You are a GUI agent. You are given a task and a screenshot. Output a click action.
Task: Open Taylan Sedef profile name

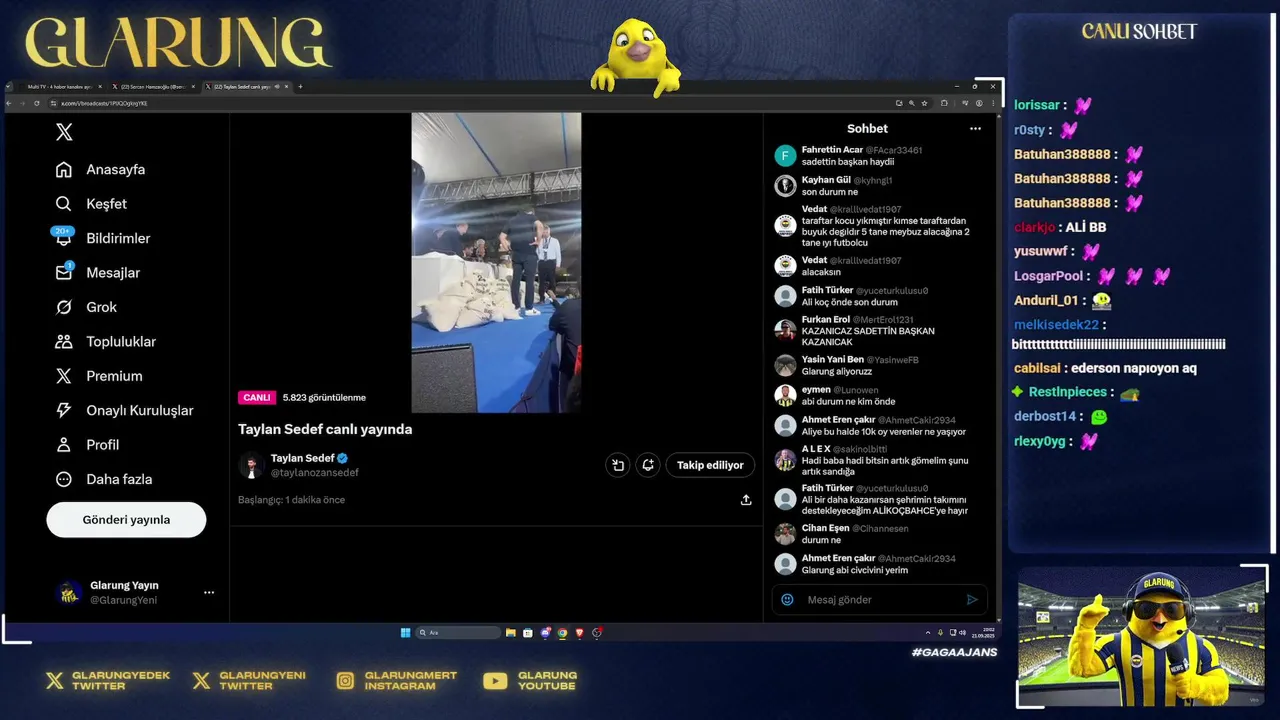[303, 458]
